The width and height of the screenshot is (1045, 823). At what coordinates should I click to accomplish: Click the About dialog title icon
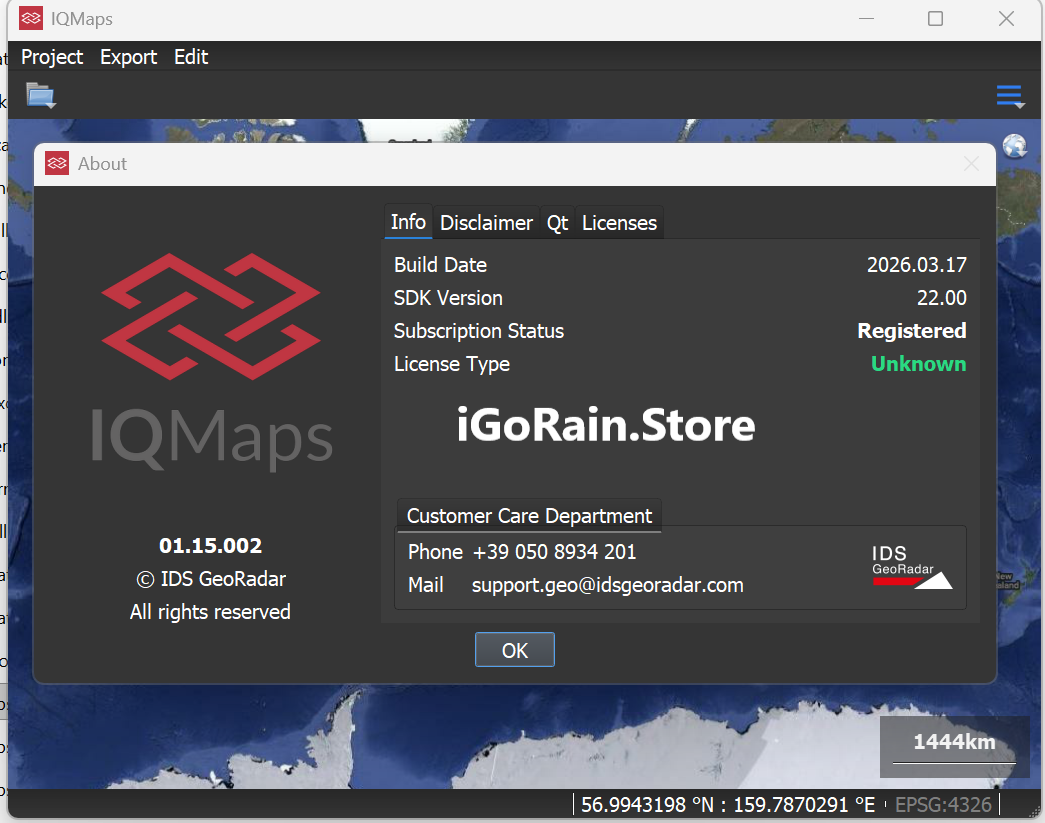[x=57, y=163]
